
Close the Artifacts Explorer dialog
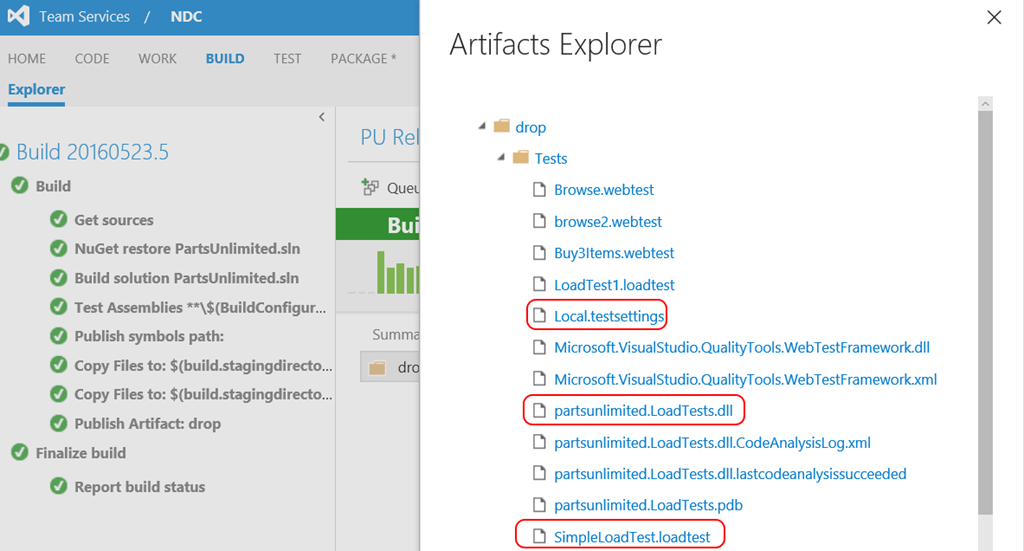(x=993, y=17)
